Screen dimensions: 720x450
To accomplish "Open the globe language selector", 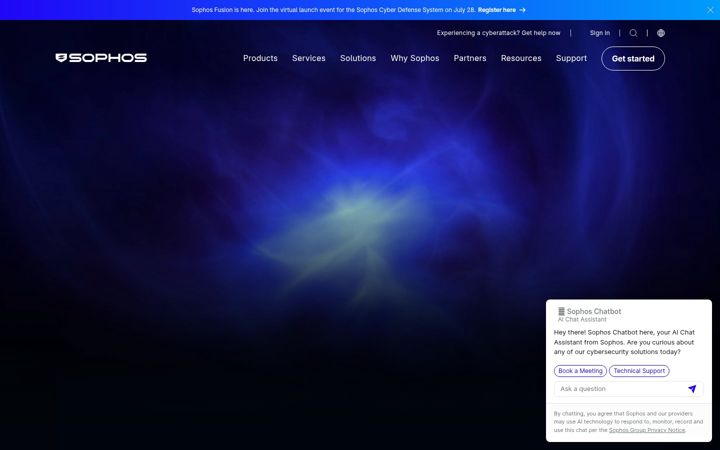I will click(661, 33).
